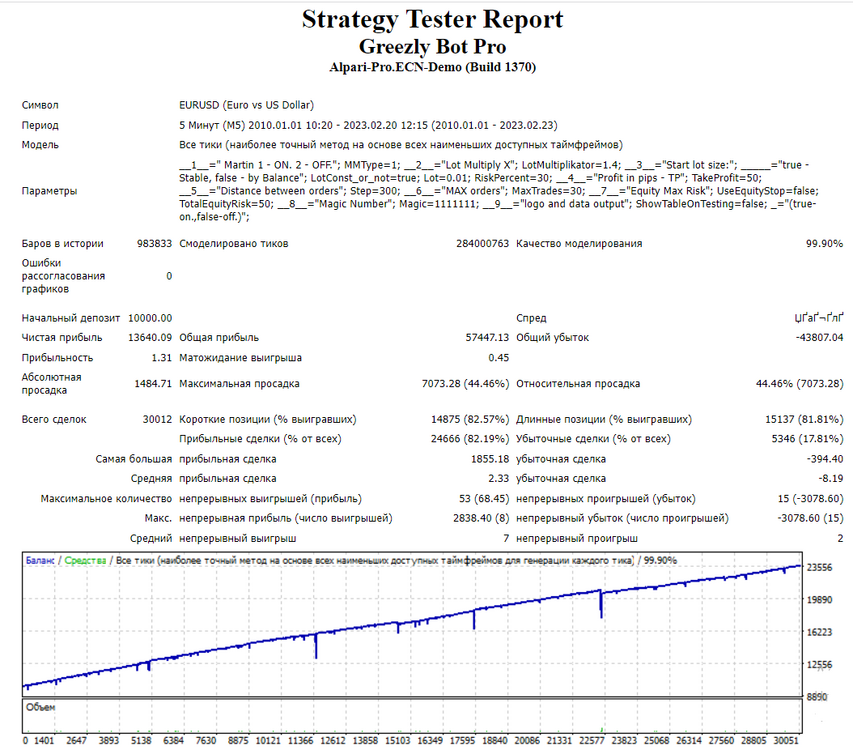This screenshot has width=853, height=750.
Task: Click the 'Параметры' label
Action: [x=49, y=191]
